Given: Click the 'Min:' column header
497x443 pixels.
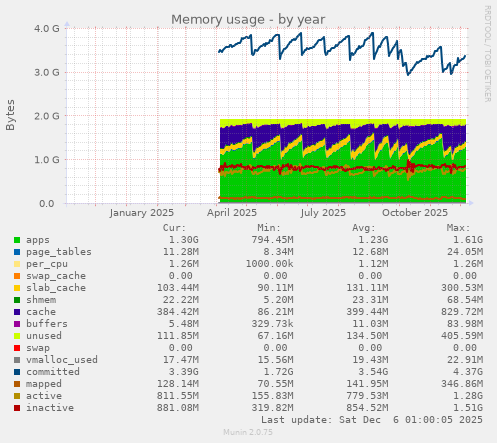Looking at the screenshot, I should pyautogui.click(x=269, y=228).
